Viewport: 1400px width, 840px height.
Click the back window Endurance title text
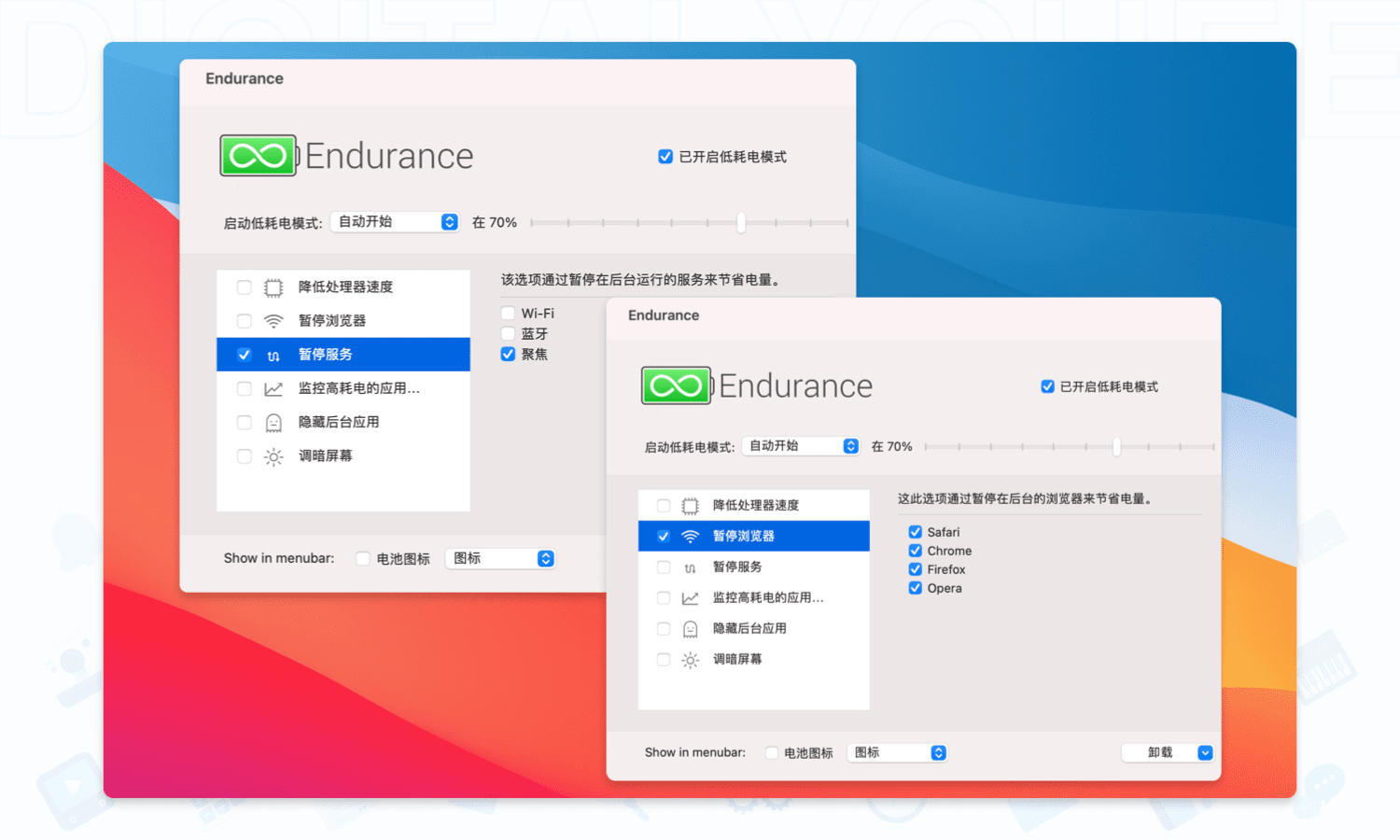point(245,78)
